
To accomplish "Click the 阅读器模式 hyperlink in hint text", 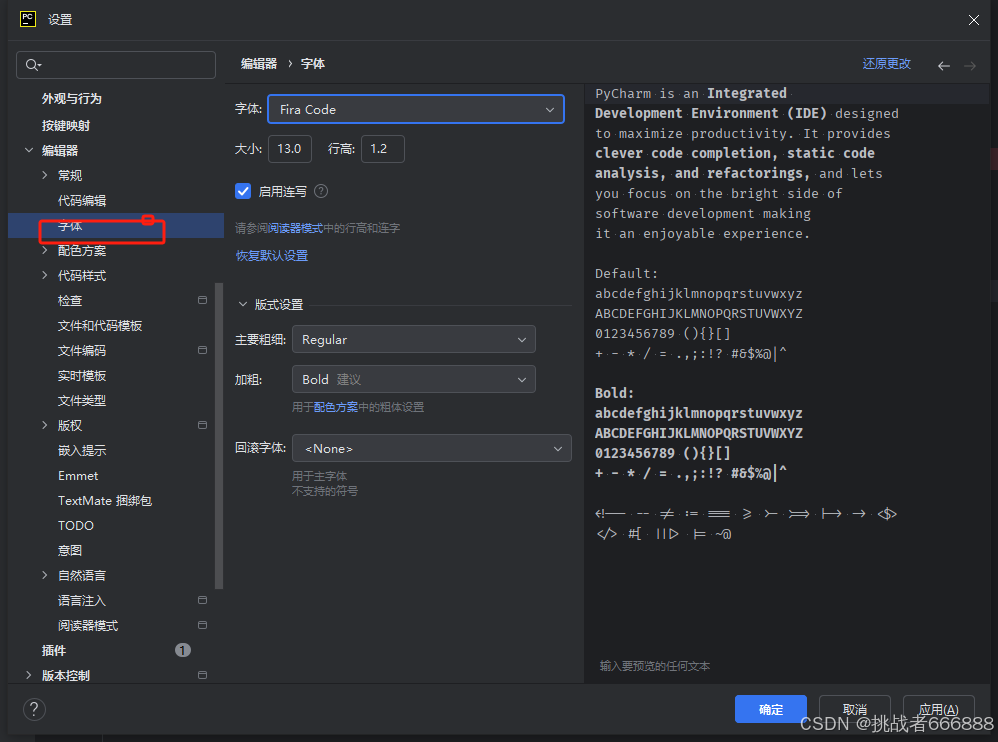I will (x=295, y=228).
